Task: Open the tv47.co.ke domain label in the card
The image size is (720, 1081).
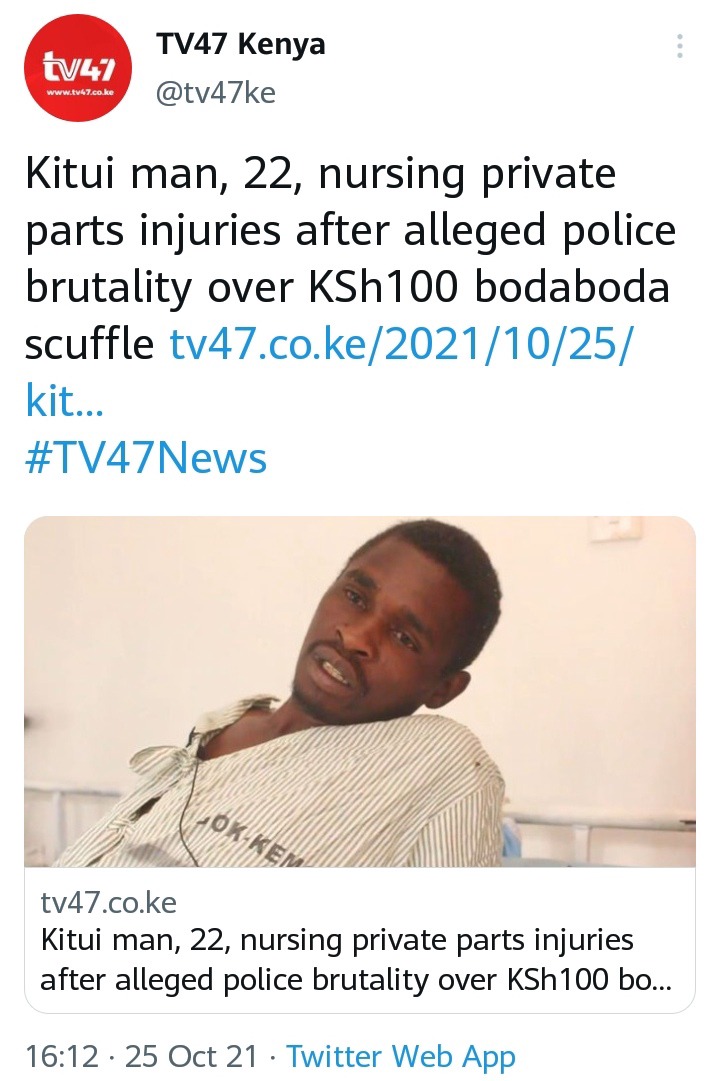Action: [x=108, y=902]
